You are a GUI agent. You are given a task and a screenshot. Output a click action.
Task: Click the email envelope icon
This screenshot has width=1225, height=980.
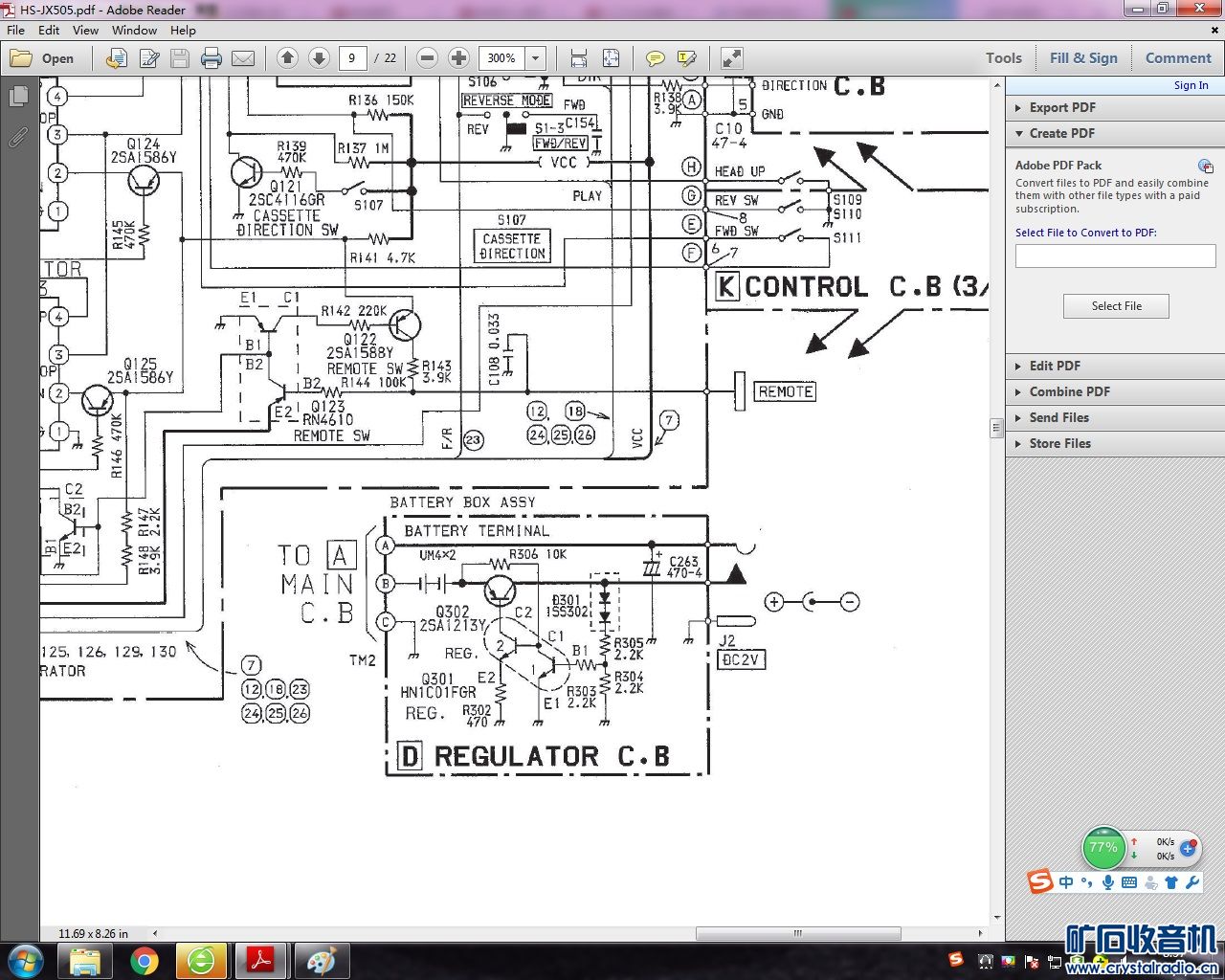pyautogui.click(x=243, y=58)
